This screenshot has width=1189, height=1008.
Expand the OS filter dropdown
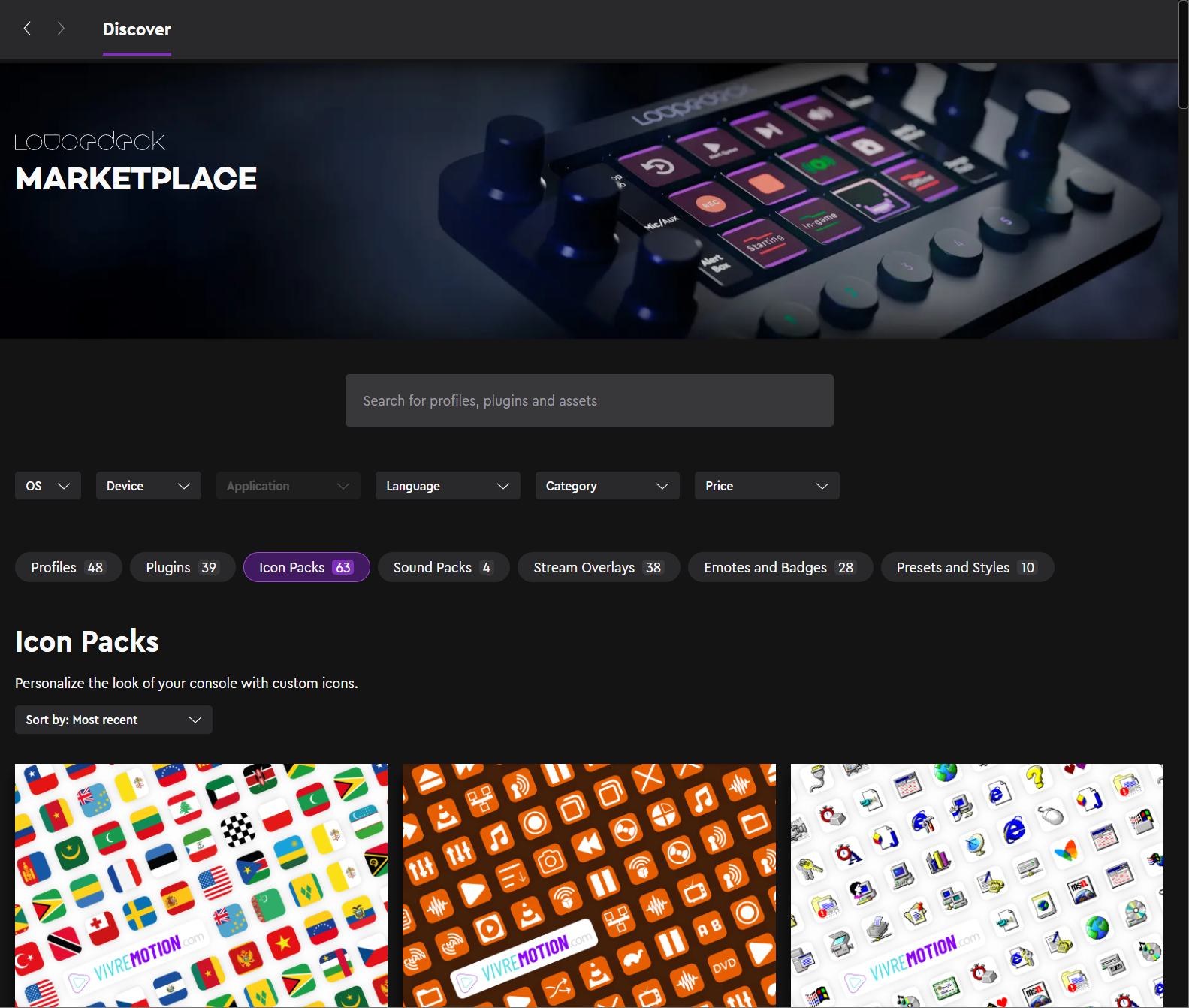pyautogui.click(x=48, y=486)
